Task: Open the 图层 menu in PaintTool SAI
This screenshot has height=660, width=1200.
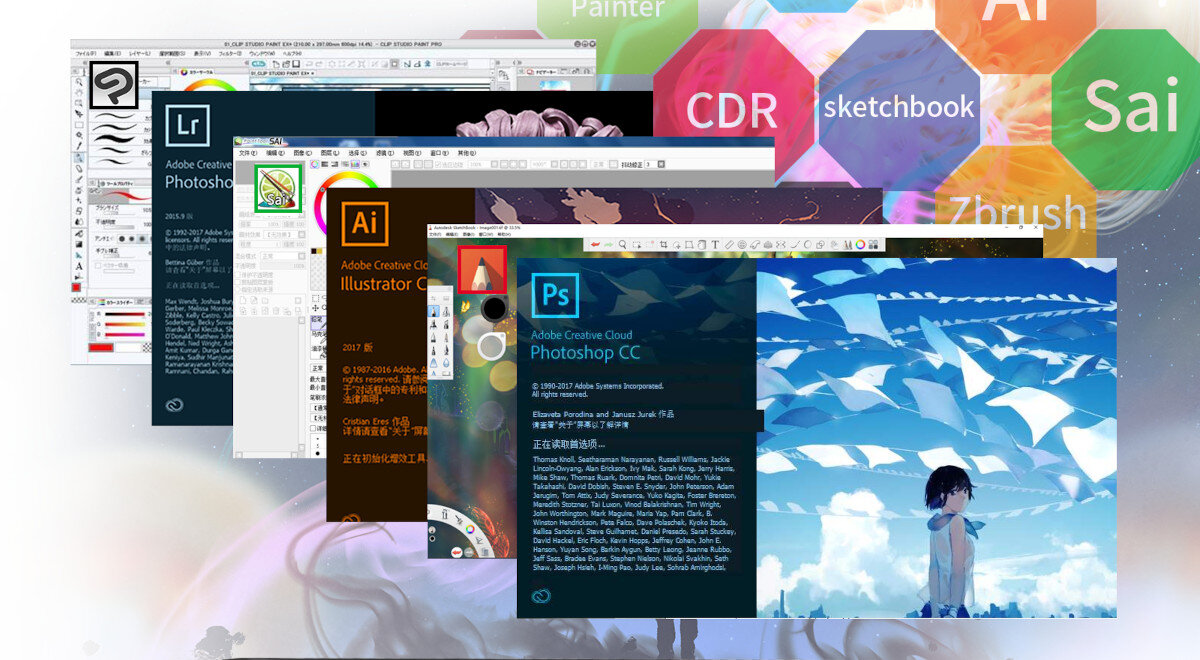Action: (x=330, y=153)
